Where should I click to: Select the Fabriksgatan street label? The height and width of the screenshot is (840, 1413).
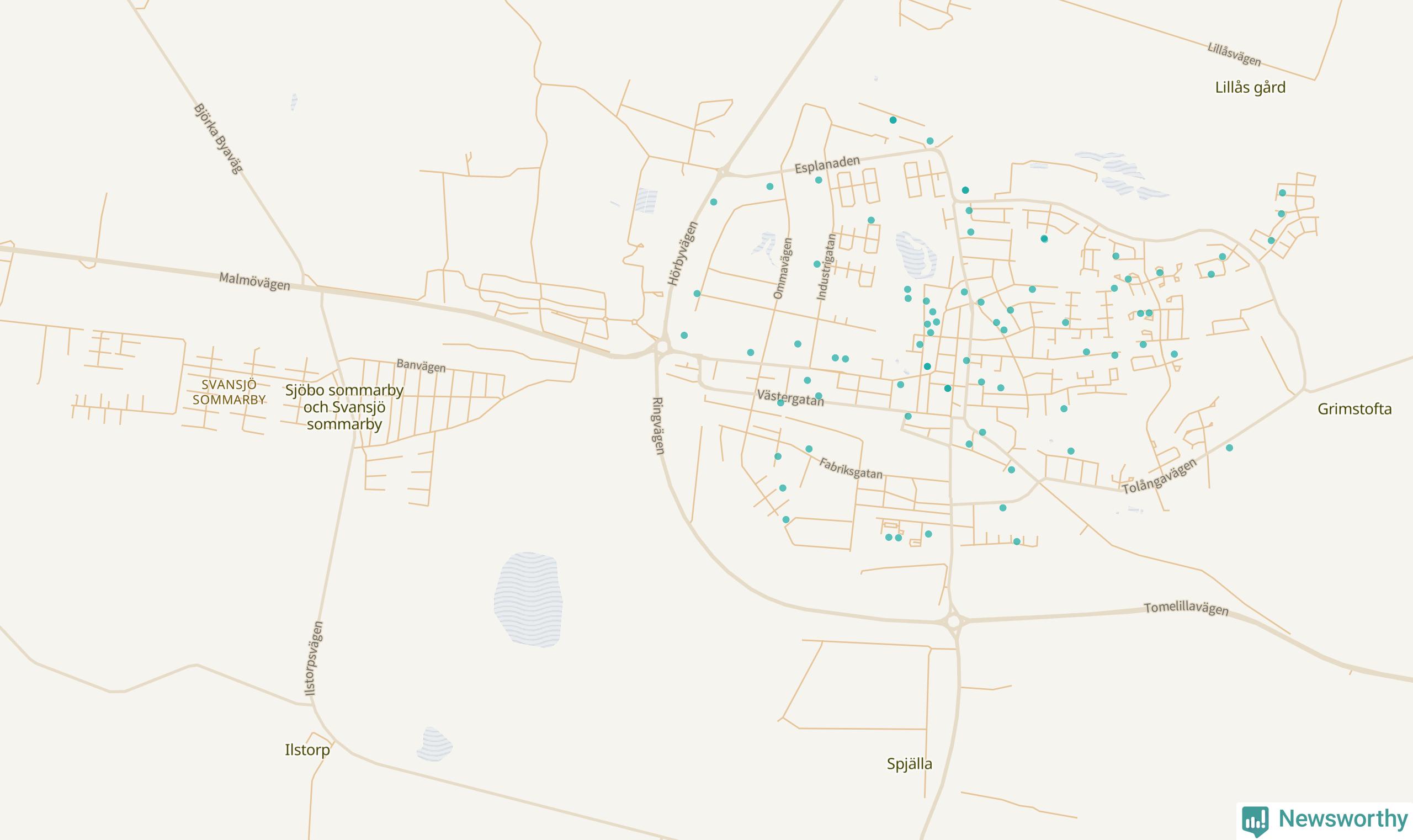[851, 468]
